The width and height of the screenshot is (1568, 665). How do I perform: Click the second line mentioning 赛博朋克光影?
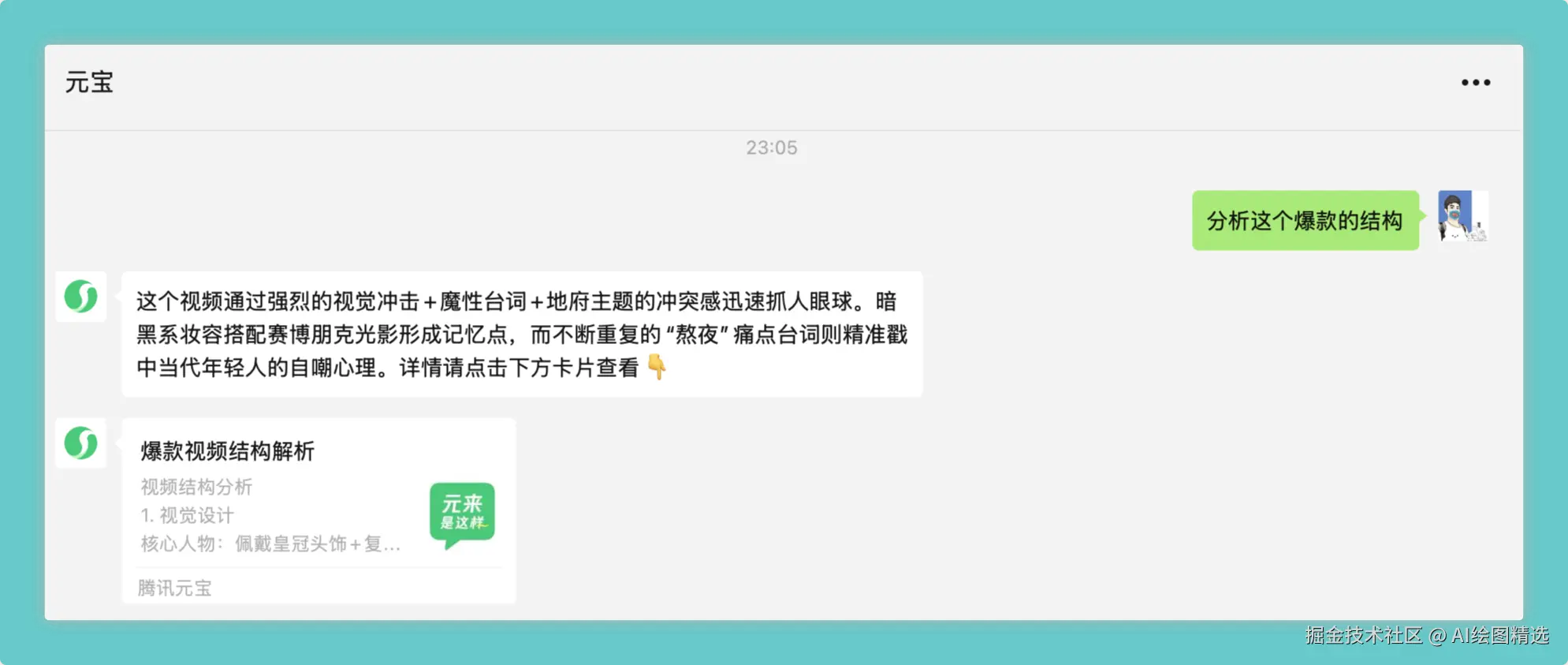coord(522,334)
